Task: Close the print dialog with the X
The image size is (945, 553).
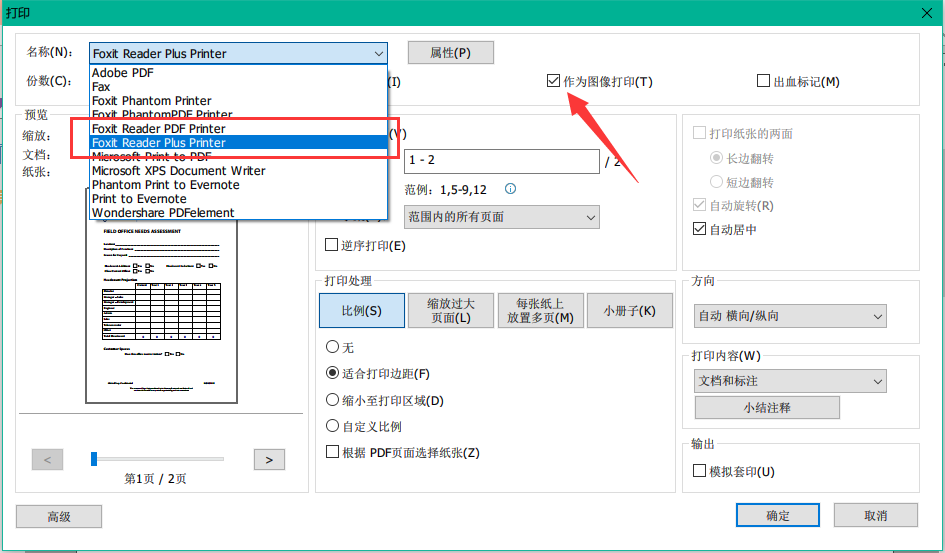Action: (x=927, y=13)
